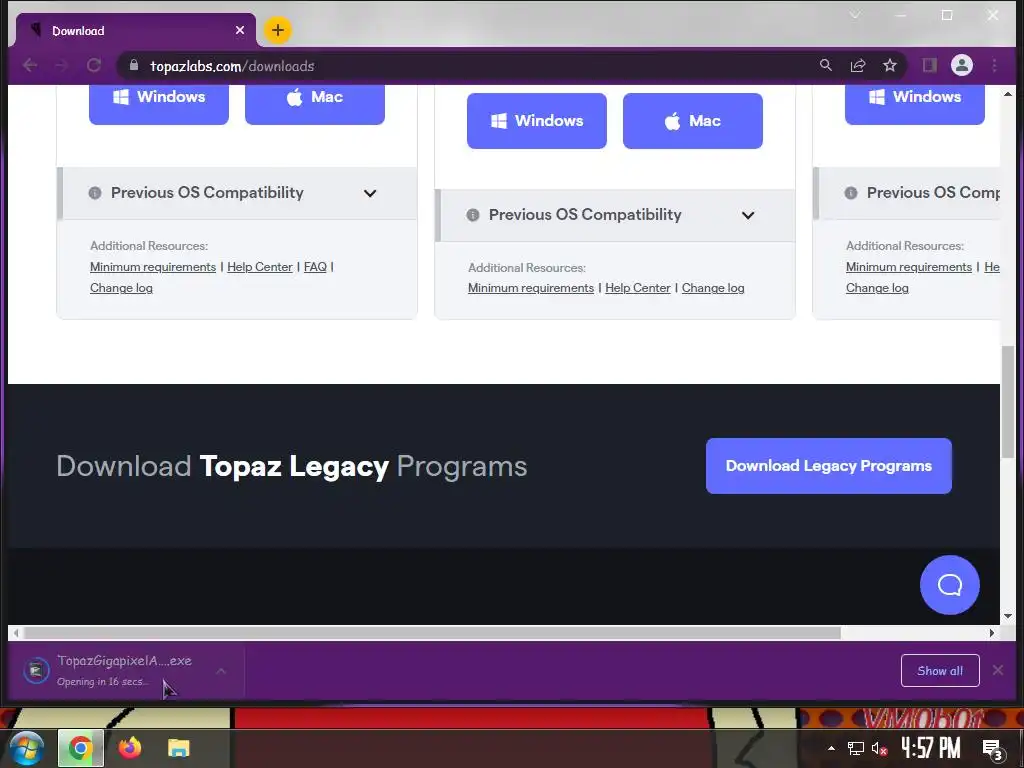
Task: Open Minimum requirements link in first card
Action: point(153,266)
